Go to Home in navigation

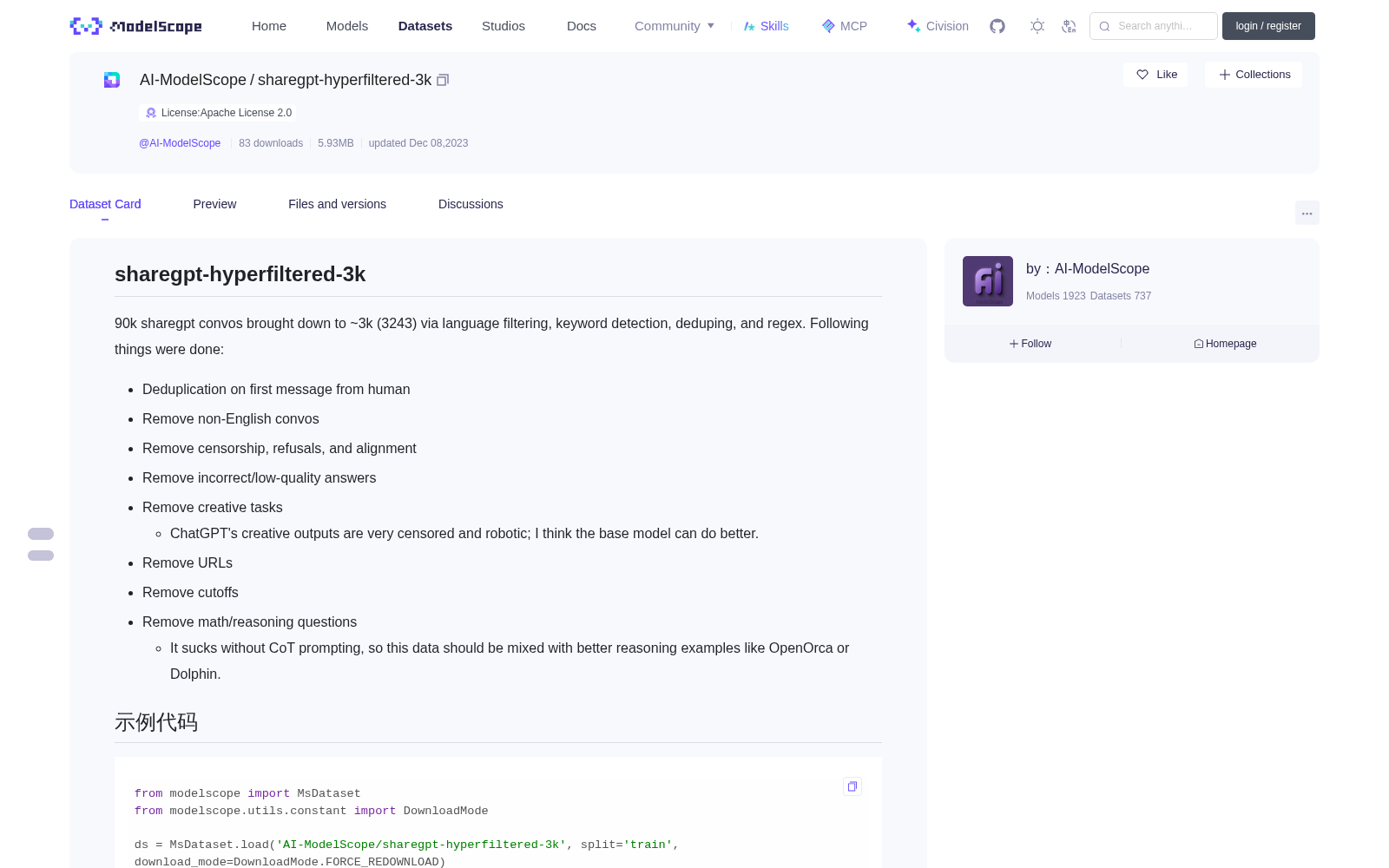[269, 26]
